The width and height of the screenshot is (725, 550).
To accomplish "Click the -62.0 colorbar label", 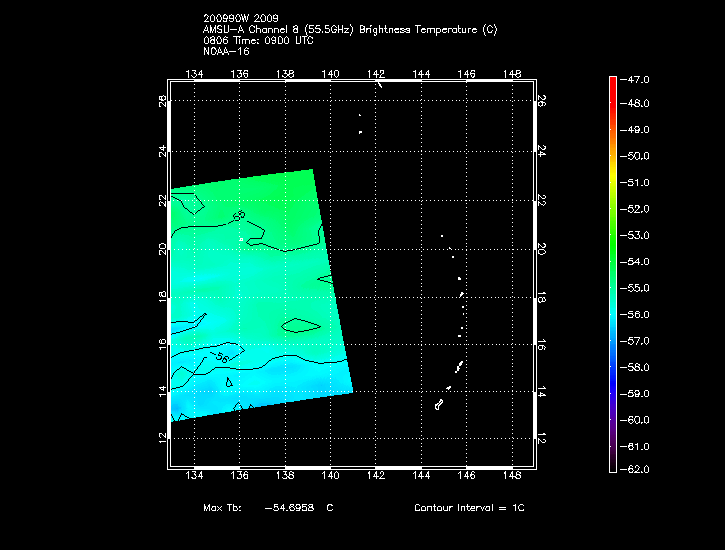I will [638, 469].
